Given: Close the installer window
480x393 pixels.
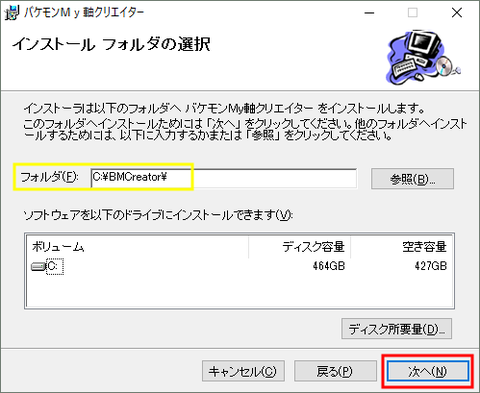Looking at the screenshot, I should coord(457,13).
